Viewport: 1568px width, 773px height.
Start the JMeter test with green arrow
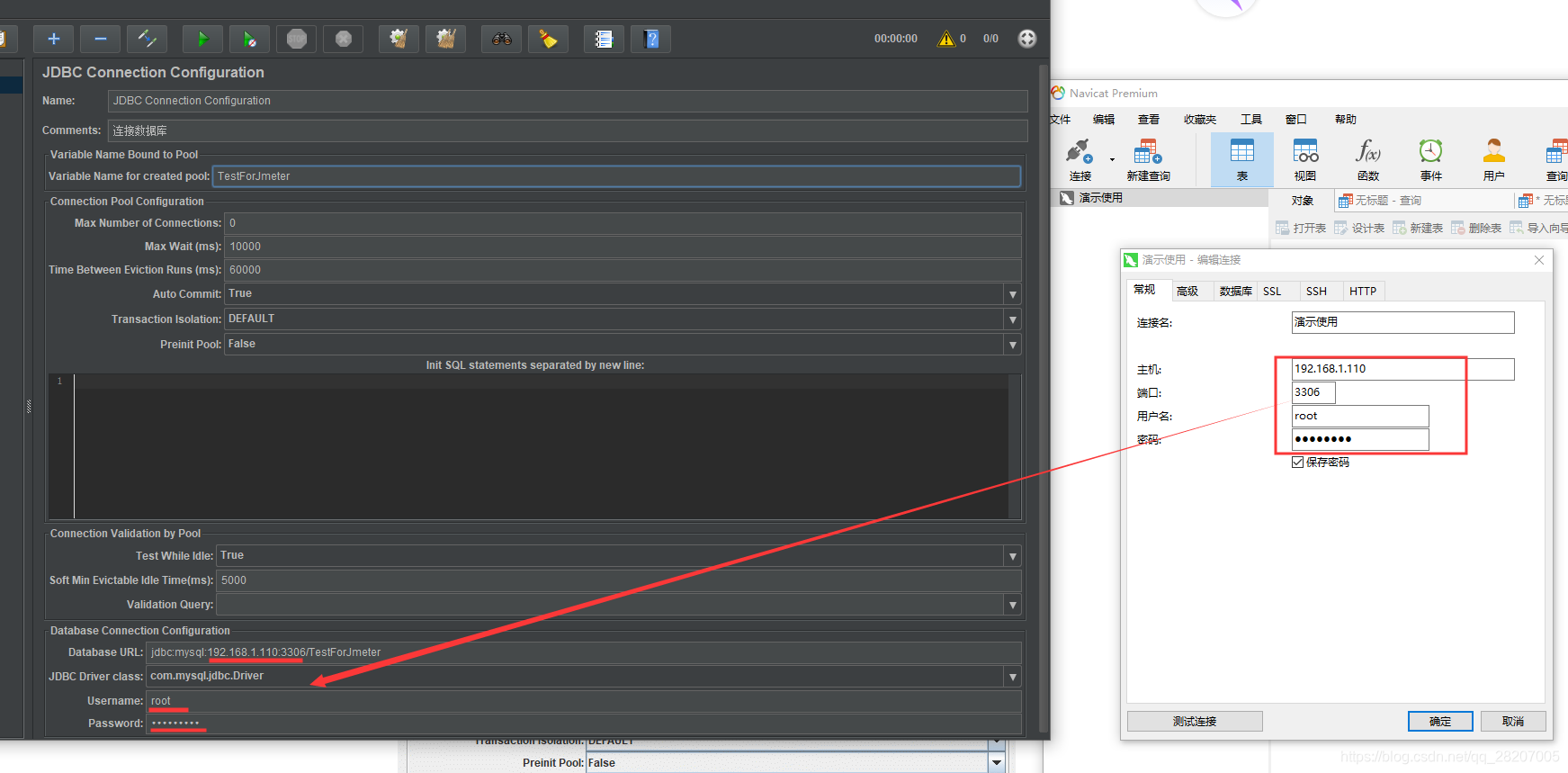tap(202, 39)
